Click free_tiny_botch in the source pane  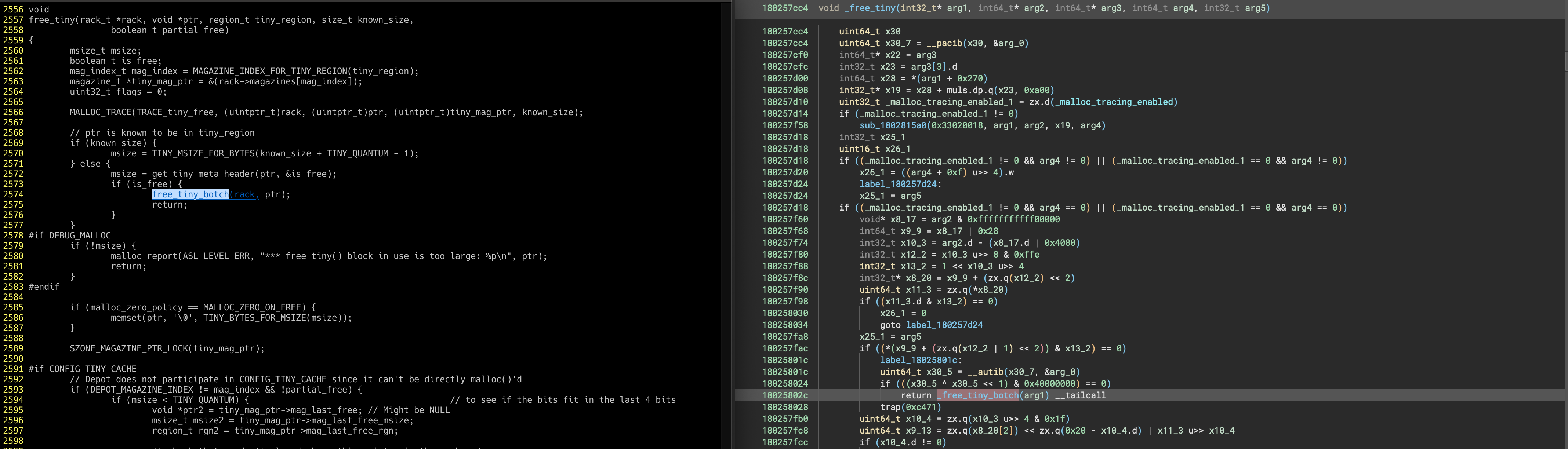click(190, 195)
